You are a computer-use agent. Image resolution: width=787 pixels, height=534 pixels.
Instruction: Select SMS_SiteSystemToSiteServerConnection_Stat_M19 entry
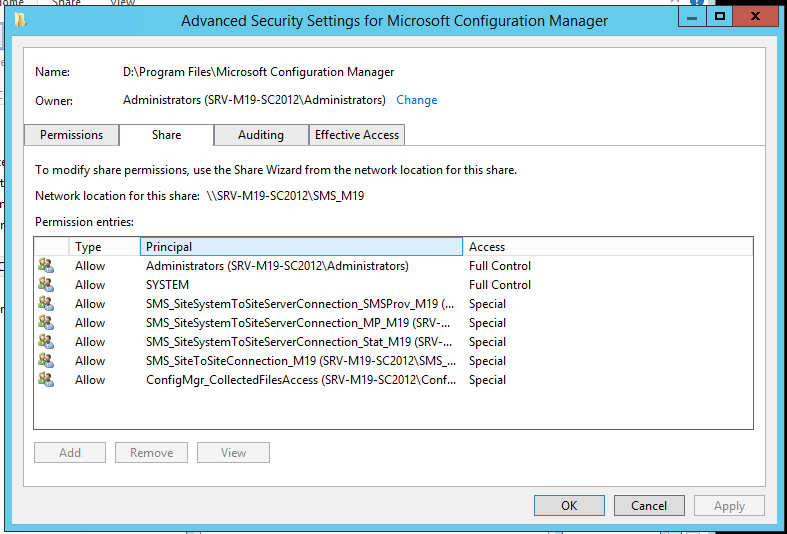[x=394, y=342]
